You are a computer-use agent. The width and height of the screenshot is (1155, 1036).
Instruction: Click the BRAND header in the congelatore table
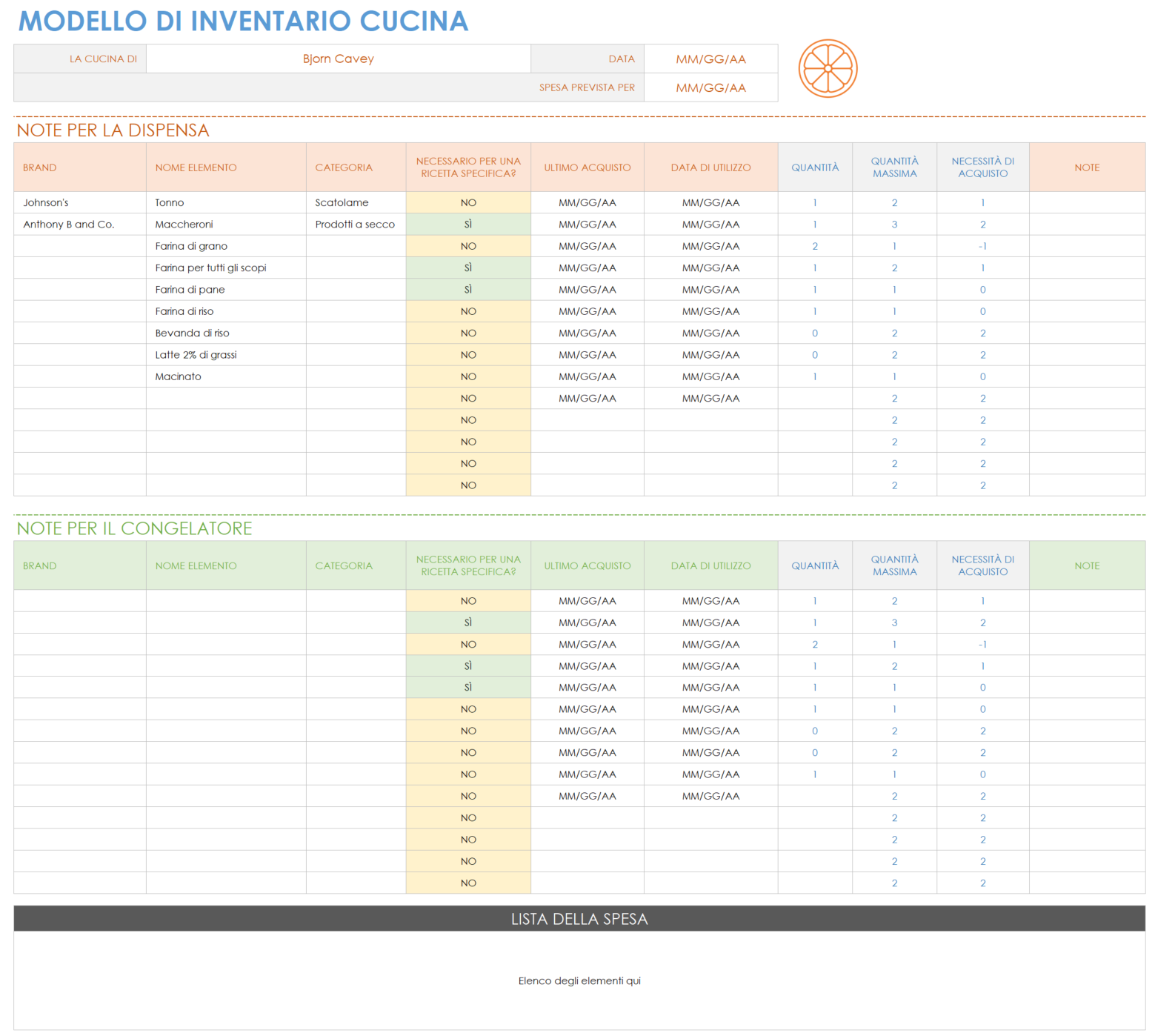[x=80, y=565]
